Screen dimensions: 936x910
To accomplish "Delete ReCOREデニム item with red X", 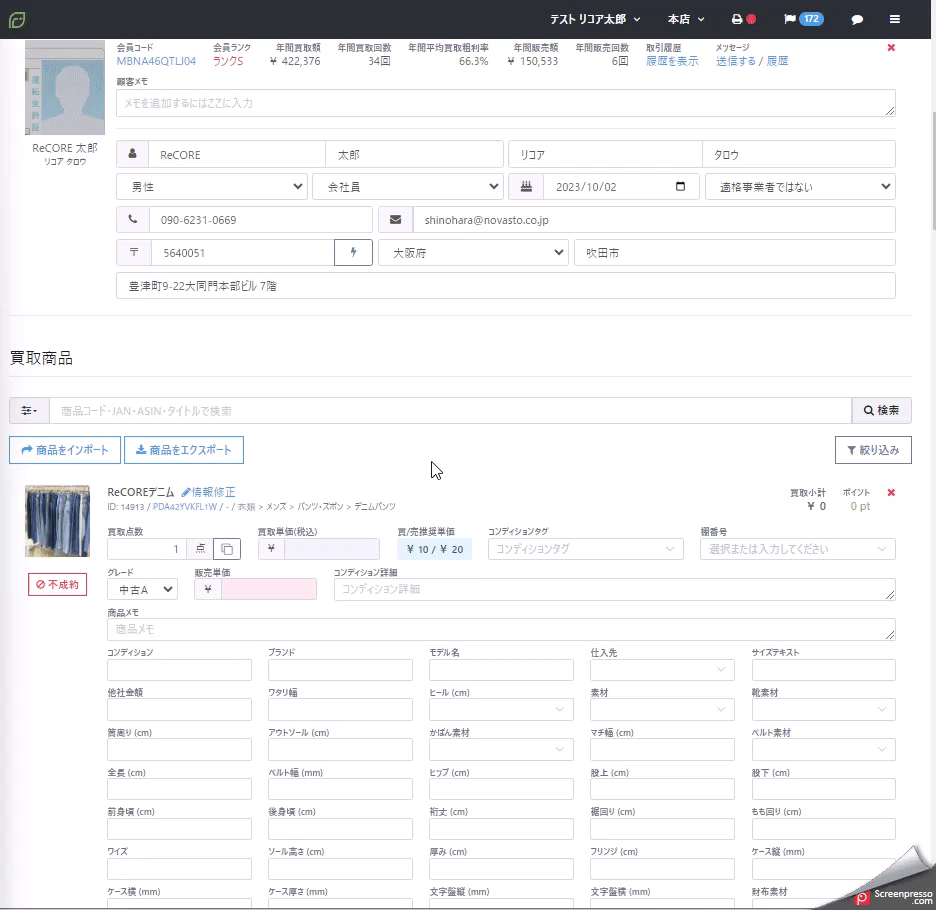I will (x=891, y=493).
